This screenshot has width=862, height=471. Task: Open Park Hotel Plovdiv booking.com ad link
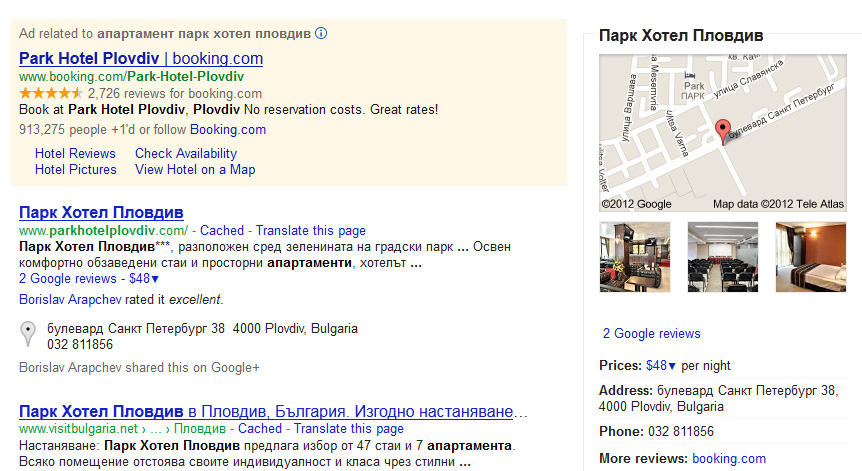coord(141,58)
